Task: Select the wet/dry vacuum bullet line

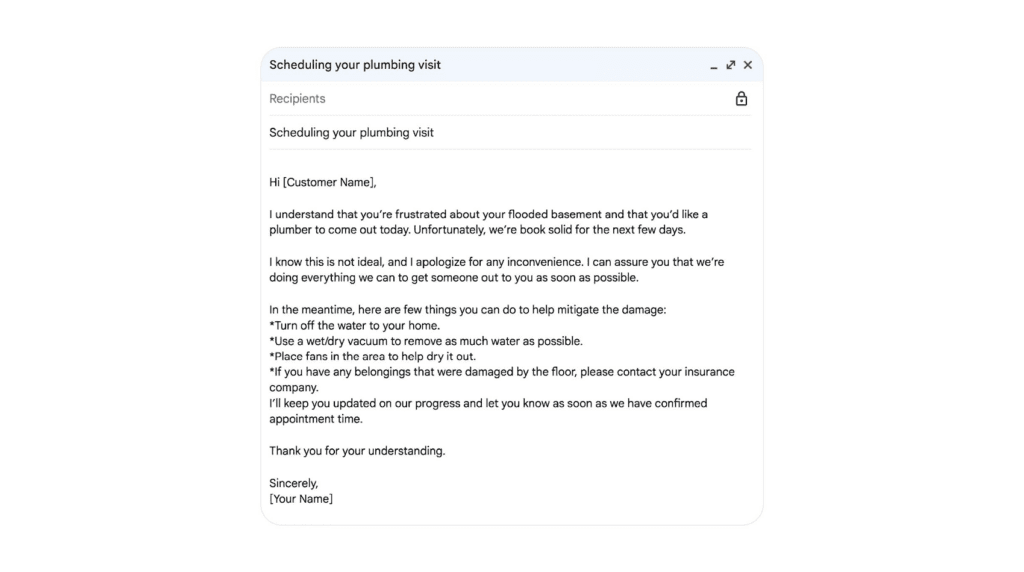Action: [x=427, y=341]
